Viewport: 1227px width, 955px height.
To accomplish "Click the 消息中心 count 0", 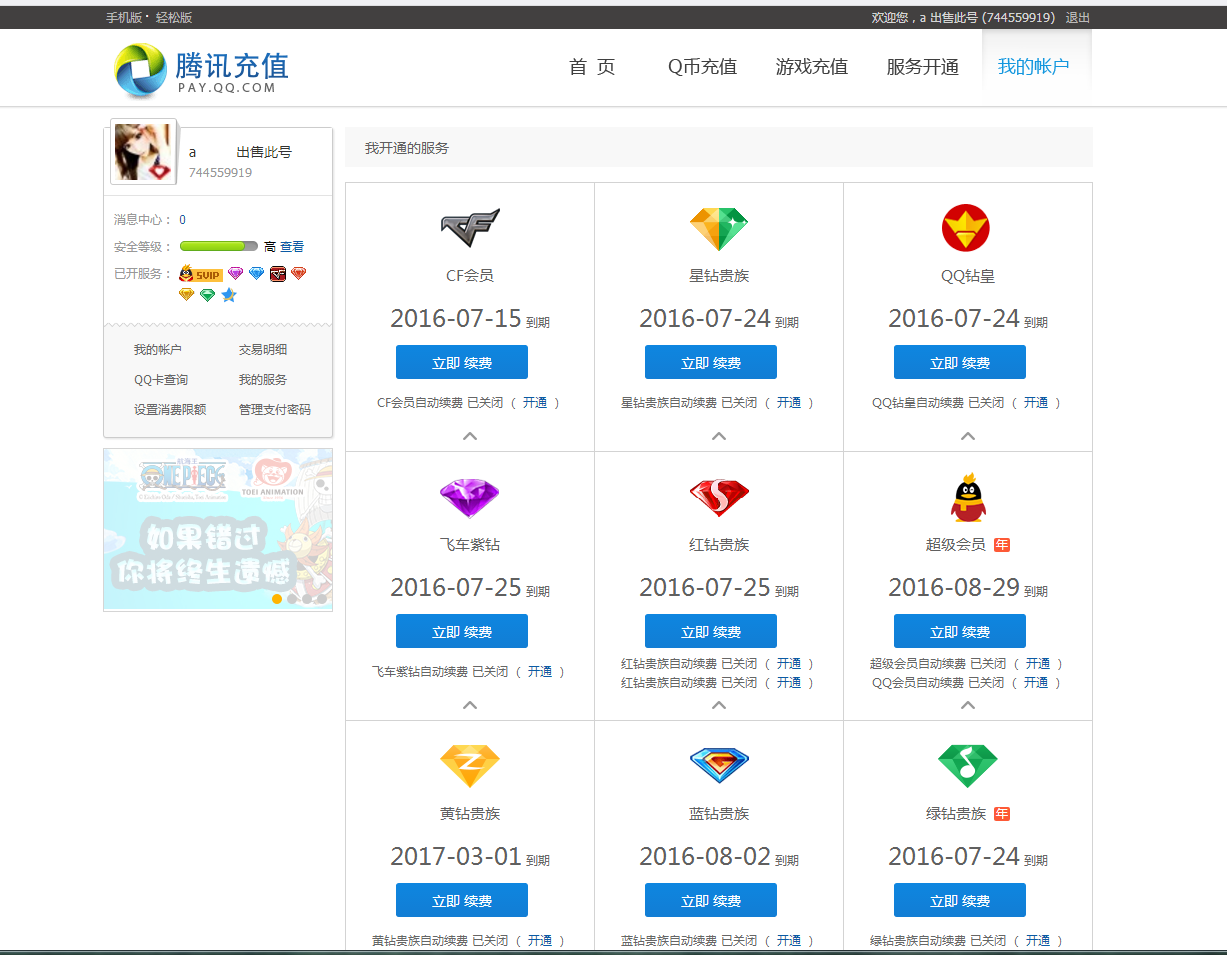I will 182,220.
